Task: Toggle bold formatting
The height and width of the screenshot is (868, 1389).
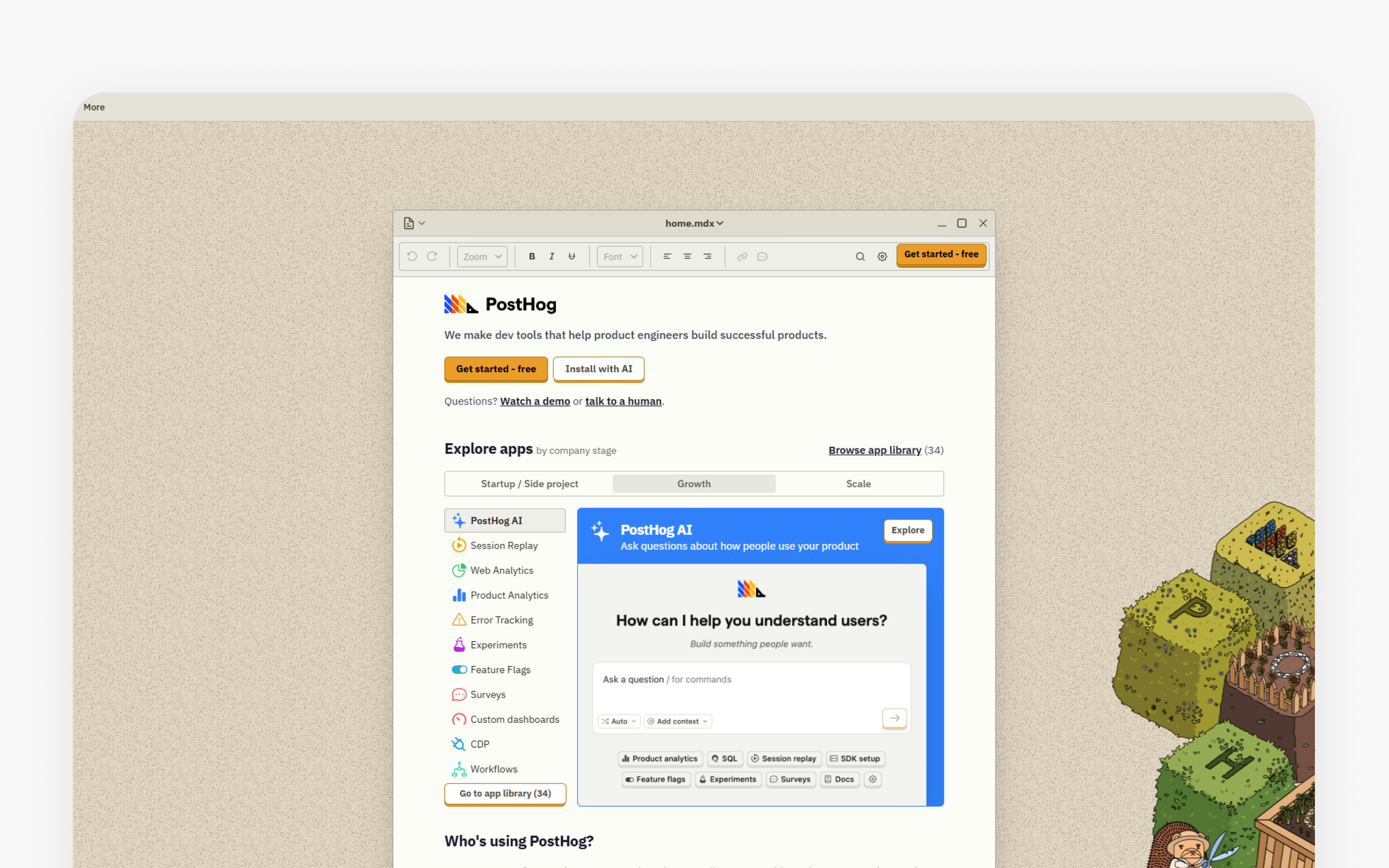Action: pos(532,256)
